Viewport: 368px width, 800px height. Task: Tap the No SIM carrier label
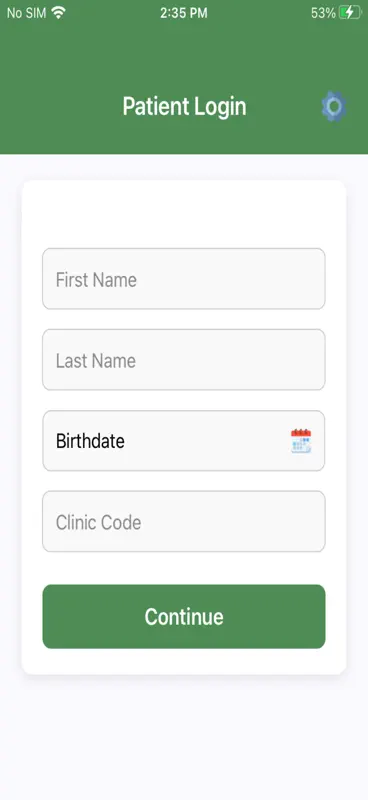click(27, 13)
